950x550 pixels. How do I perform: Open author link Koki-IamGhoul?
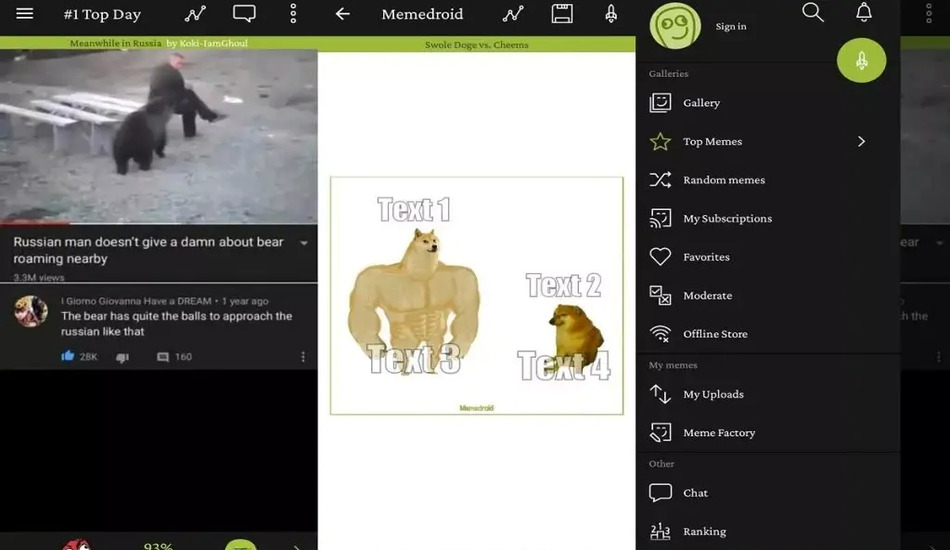(214, 44)
